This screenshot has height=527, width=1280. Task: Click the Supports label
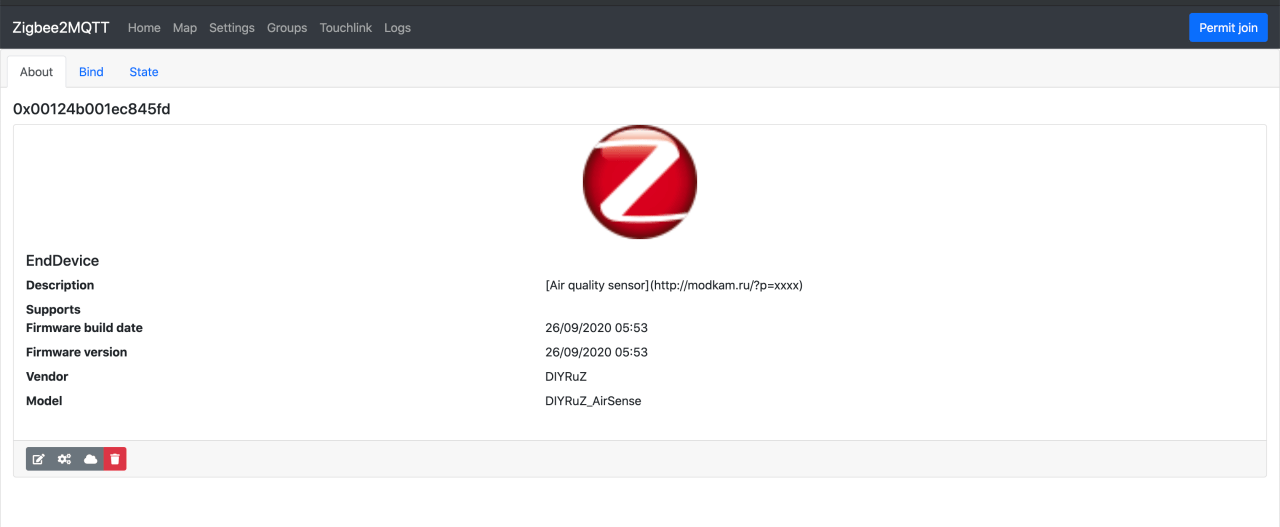point(53,310)
